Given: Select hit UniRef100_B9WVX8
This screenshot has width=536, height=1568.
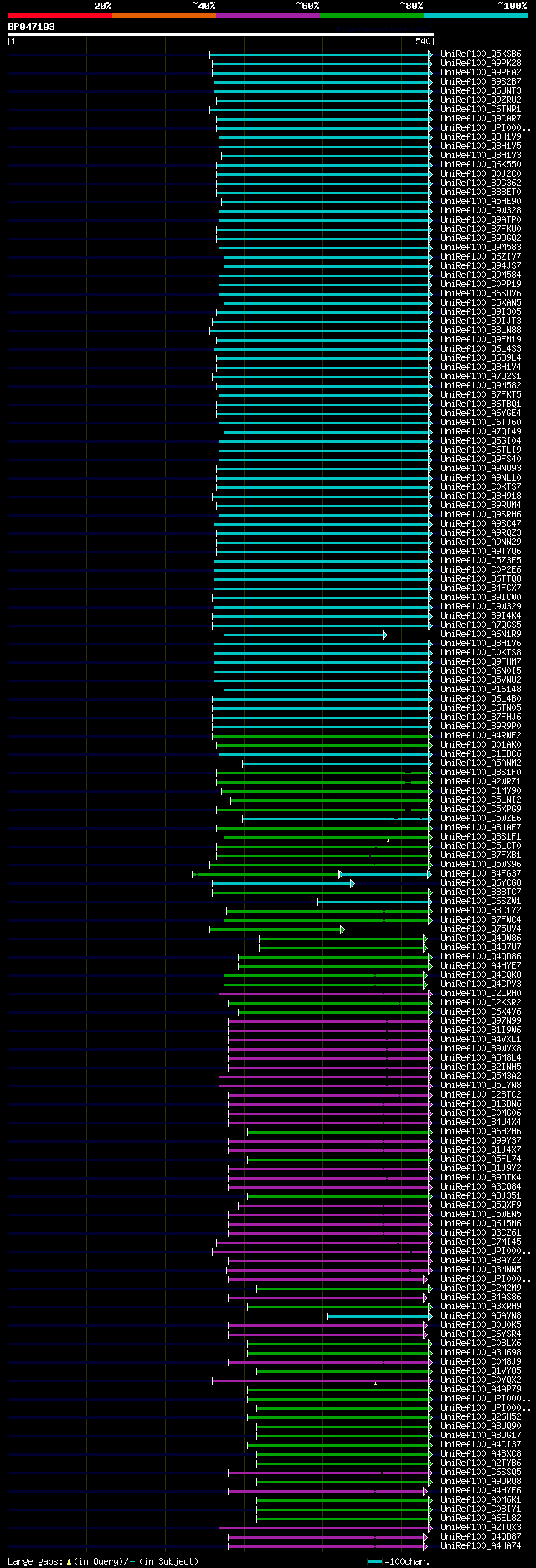Looking at the screenshot, I should [481, 1048].
